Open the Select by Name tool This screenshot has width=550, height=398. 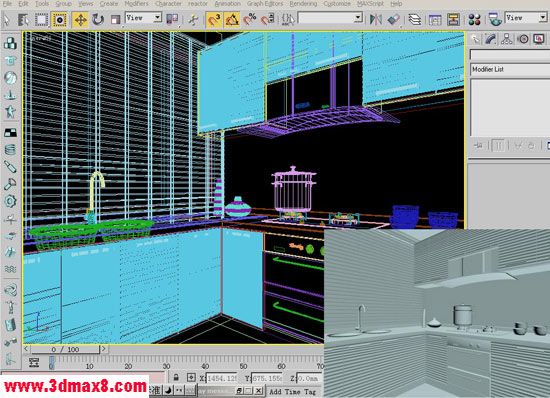click(24, 19)
